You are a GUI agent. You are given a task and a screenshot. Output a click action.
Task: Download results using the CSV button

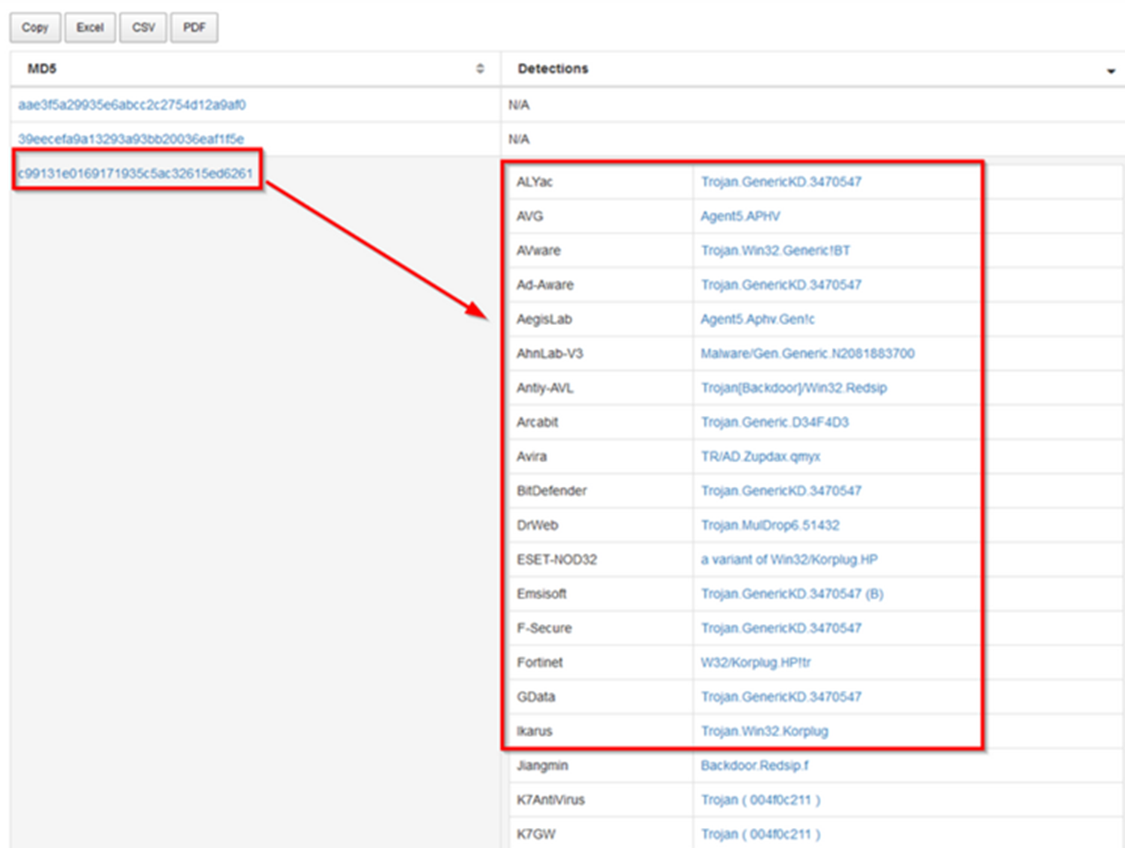pos(143,28)
